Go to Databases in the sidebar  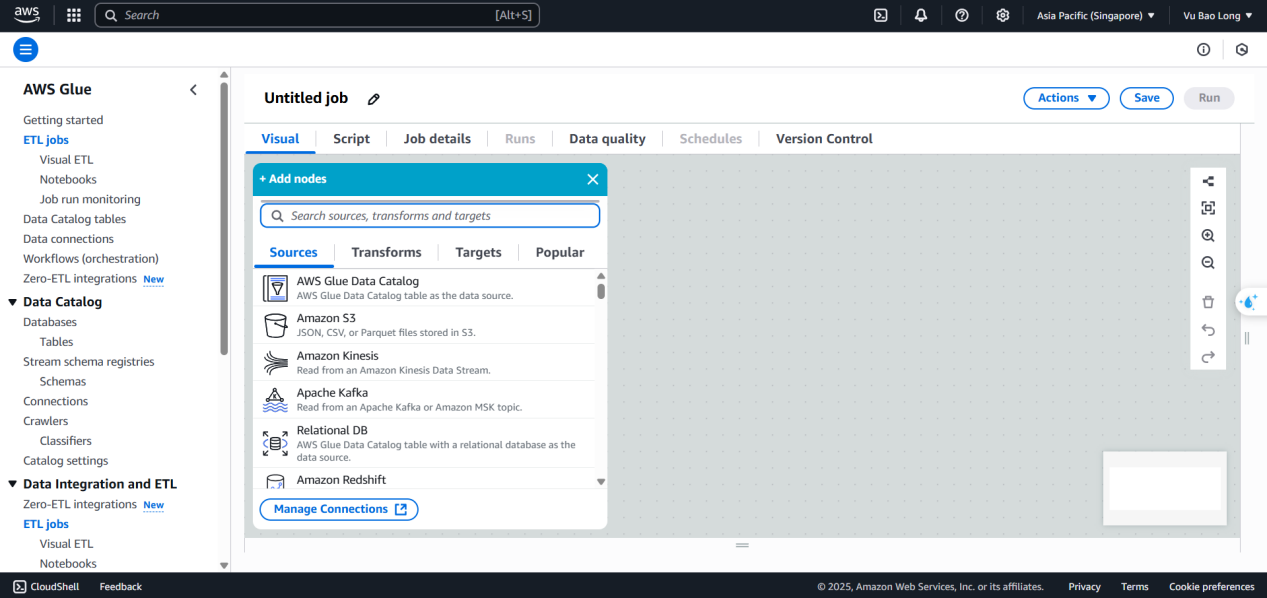pos(50,322)
